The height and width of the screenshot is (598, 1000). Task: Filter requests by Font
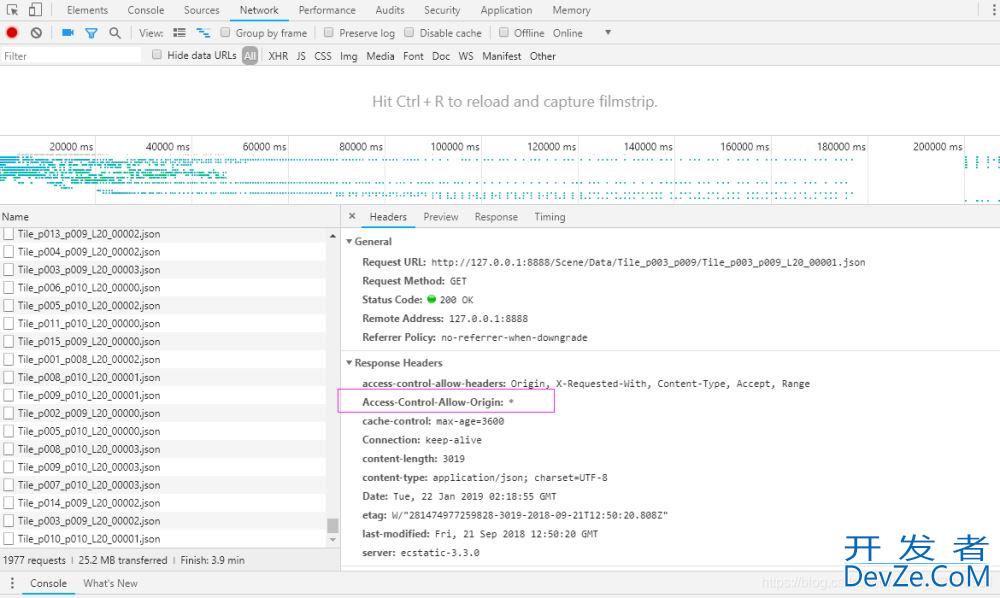point(413,56)
